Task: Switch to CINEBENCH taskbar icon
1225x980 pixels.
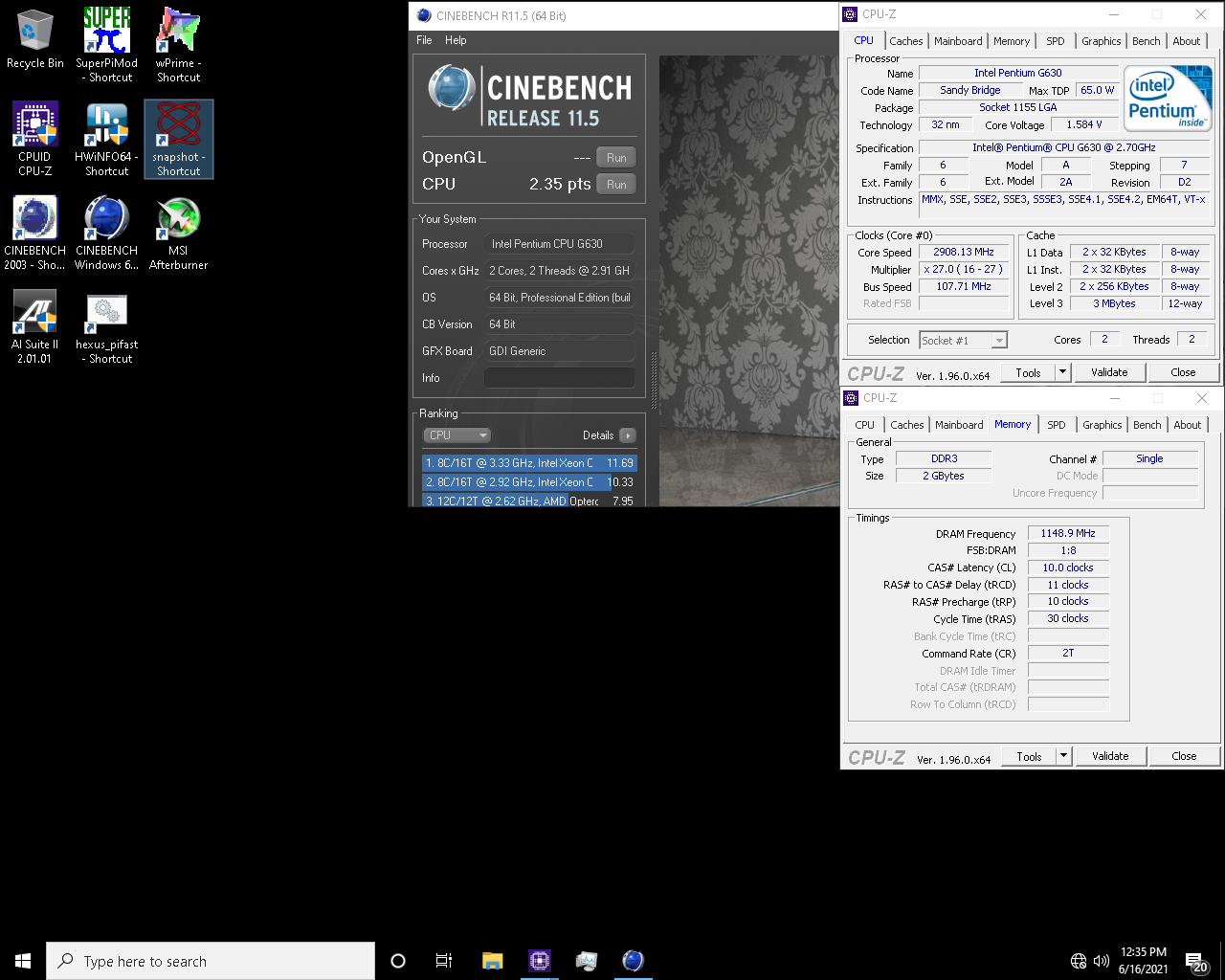Action: click(634, 961)
